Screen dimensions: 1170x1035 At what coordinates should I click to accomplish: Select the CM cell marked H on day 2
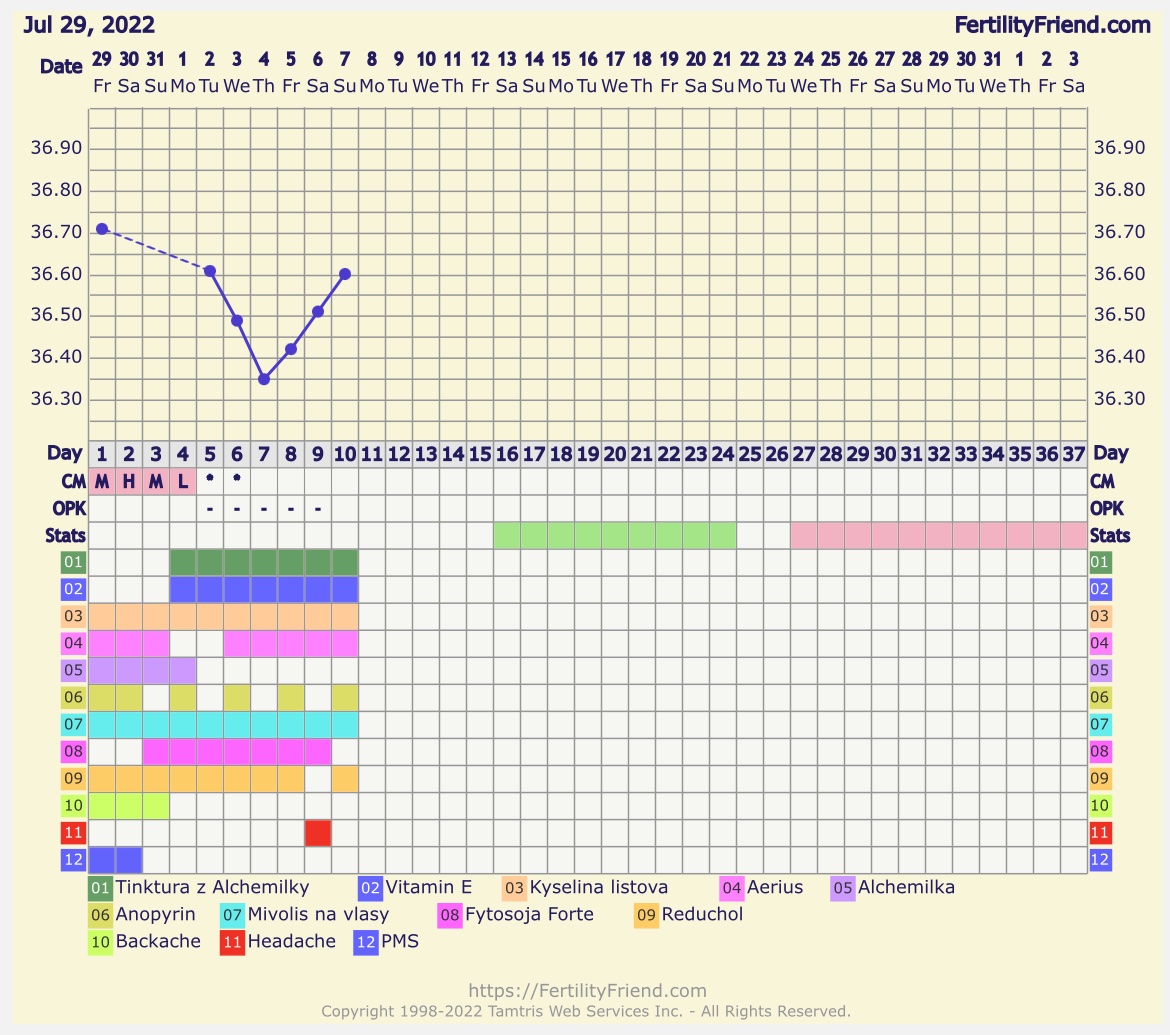[x=129, y=481]
